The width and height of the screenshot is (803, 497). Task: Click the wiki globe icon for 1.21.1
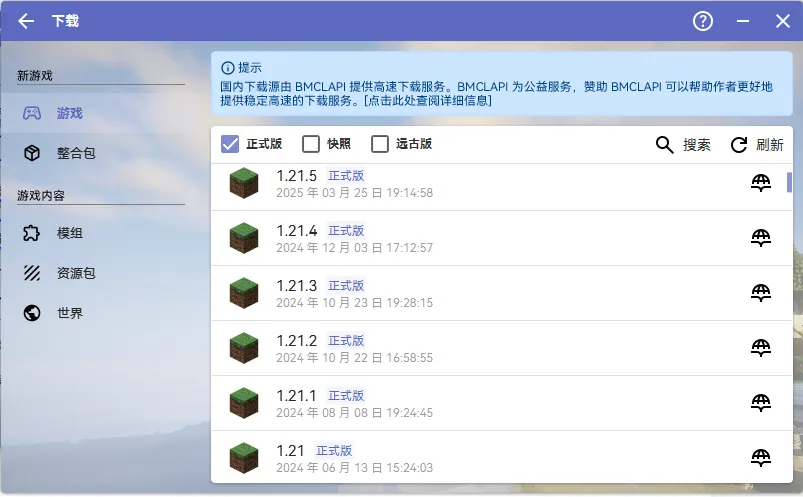tap(761, 403)
